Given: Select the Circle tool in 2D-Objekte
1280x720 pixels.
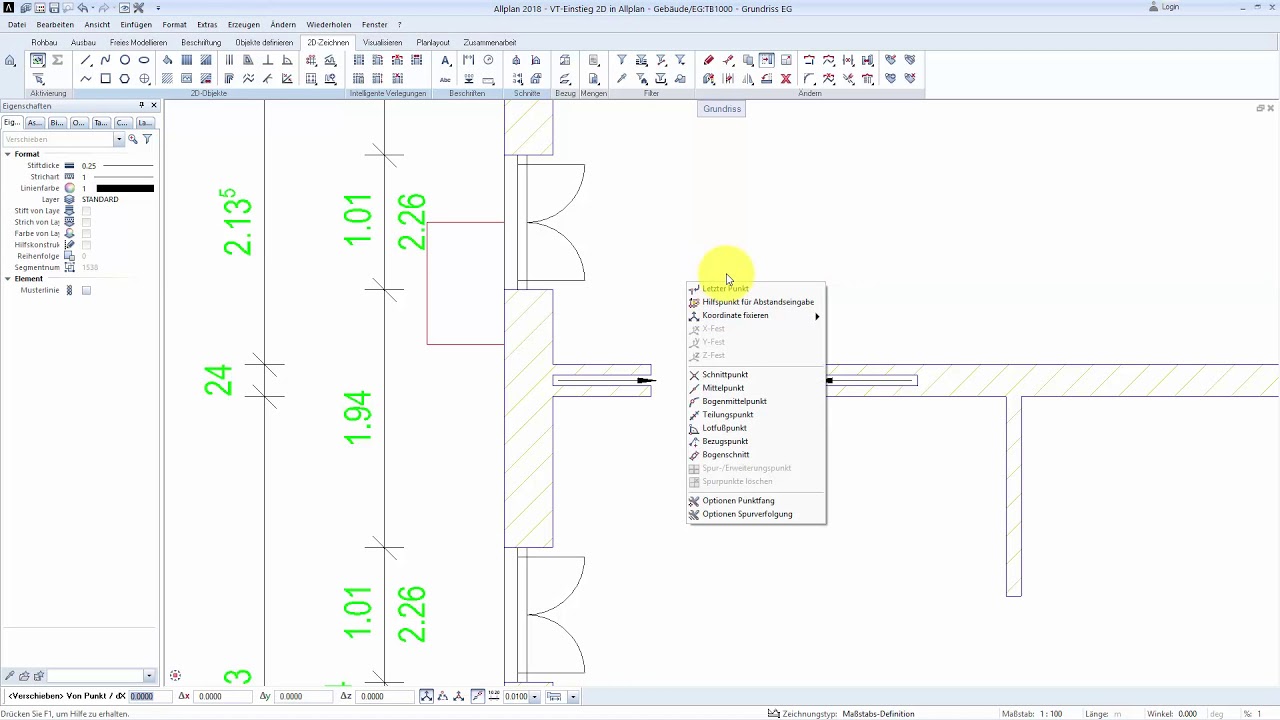Looking at the screenshot, I should (125, 60).
